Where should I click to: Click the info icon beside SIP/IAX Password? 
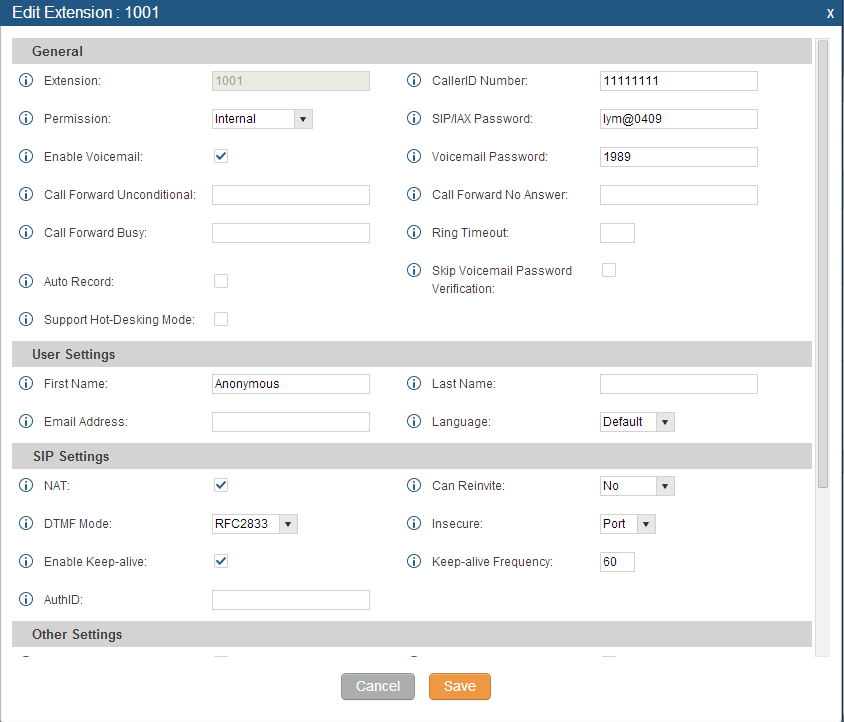point(414,118)
